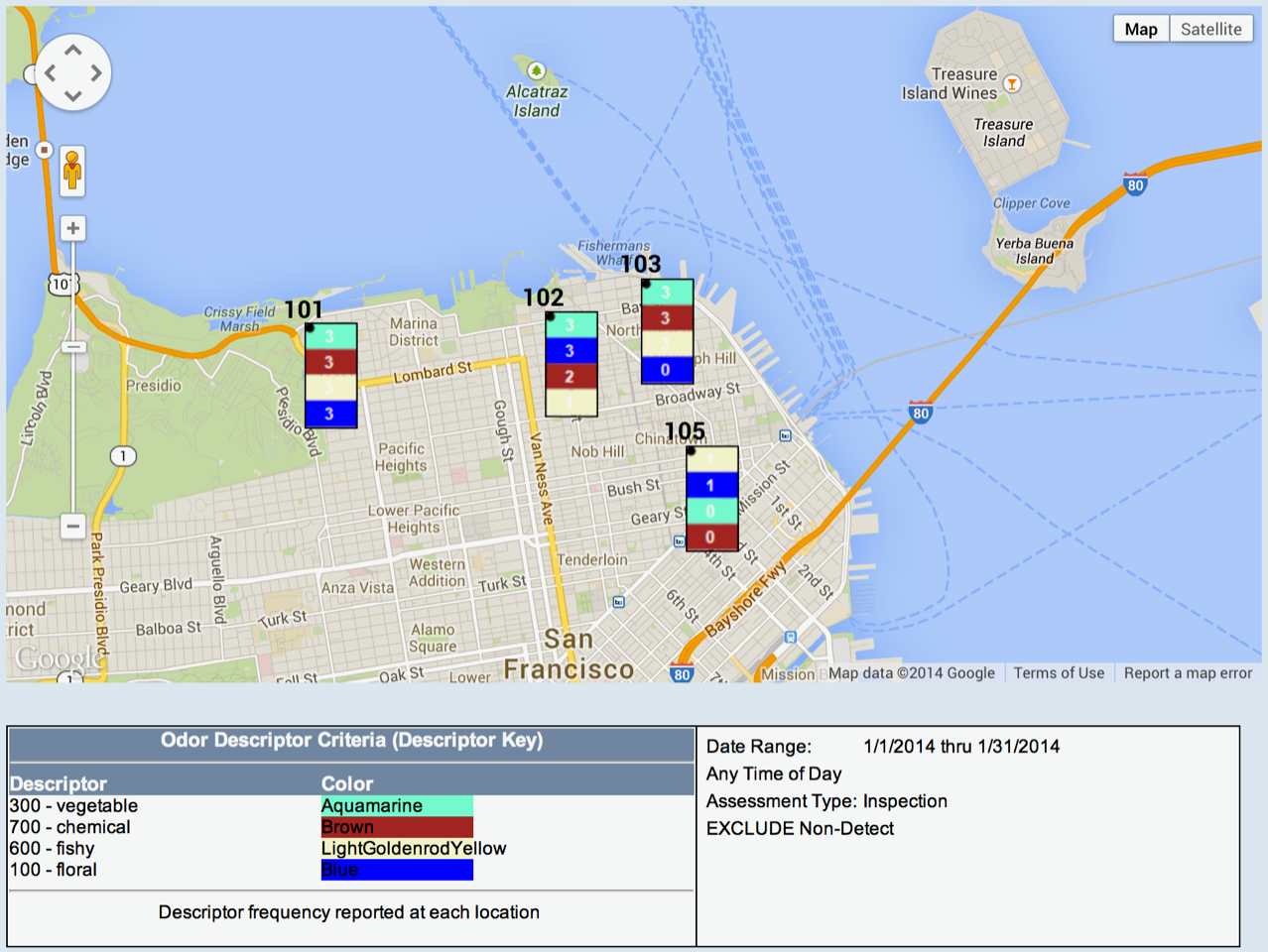The image size is (1268, 952).
Task: Click the zoom out minus button
Action: (72, 526)
